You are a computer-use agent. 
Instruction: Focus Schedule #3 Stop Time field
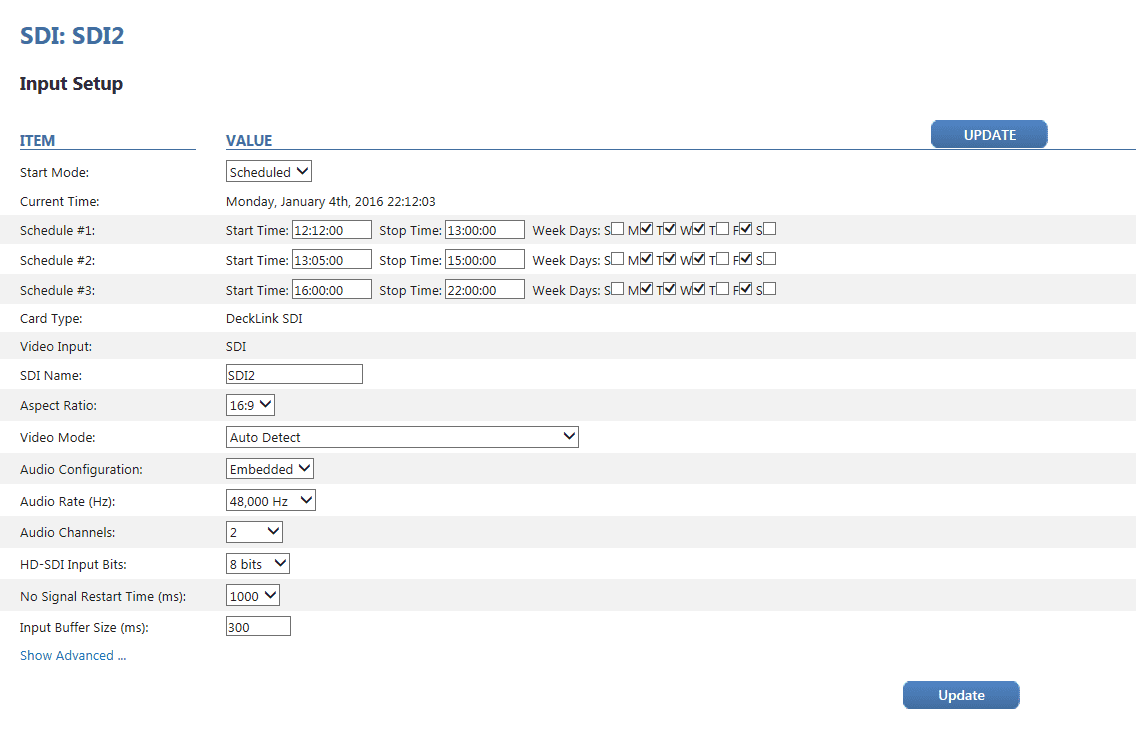(485, 290)
